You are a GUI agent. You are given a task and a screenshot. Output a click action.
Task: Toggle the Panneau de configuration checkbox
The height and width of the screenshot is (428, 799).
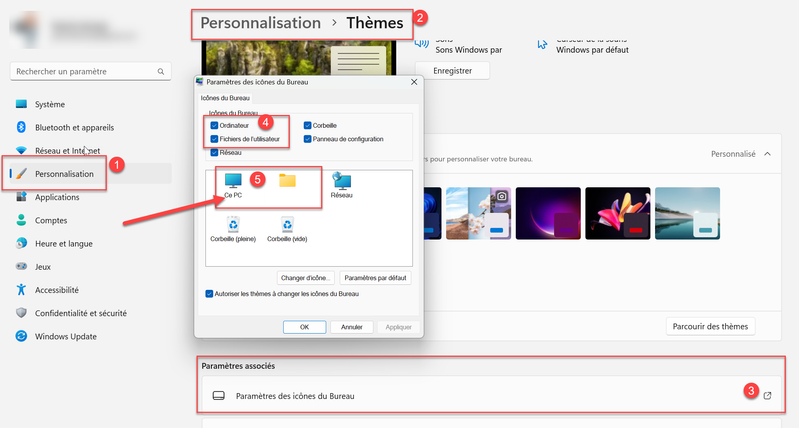click(307, 139)
